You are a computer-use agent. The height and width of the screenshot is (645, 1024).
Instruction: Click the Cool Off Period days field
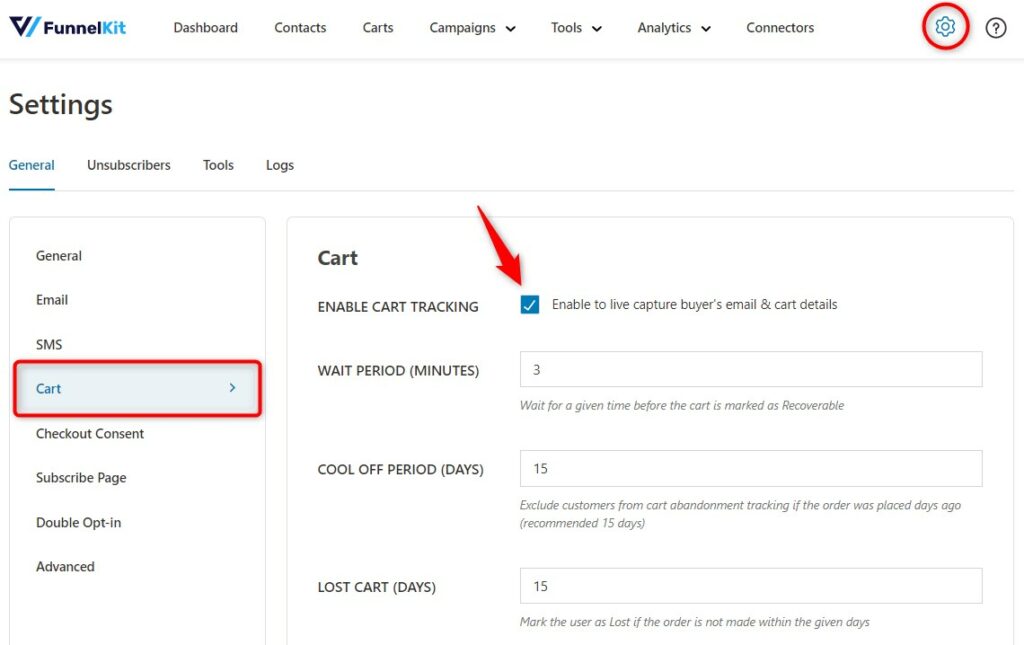click(751, 468)
